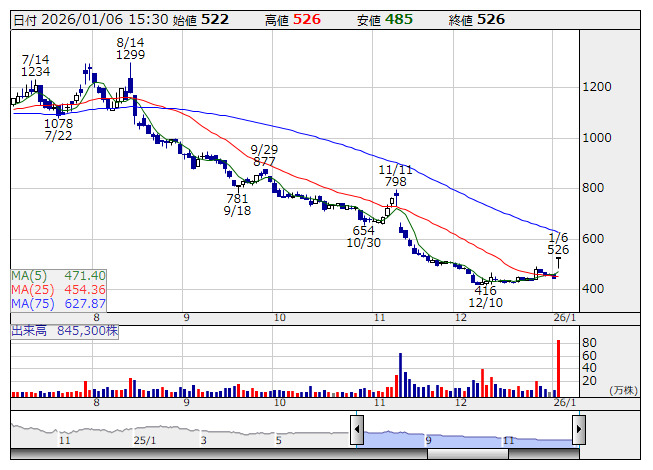
Task: Click the 出来高 volume label box
Action: (x=65, y=331)
